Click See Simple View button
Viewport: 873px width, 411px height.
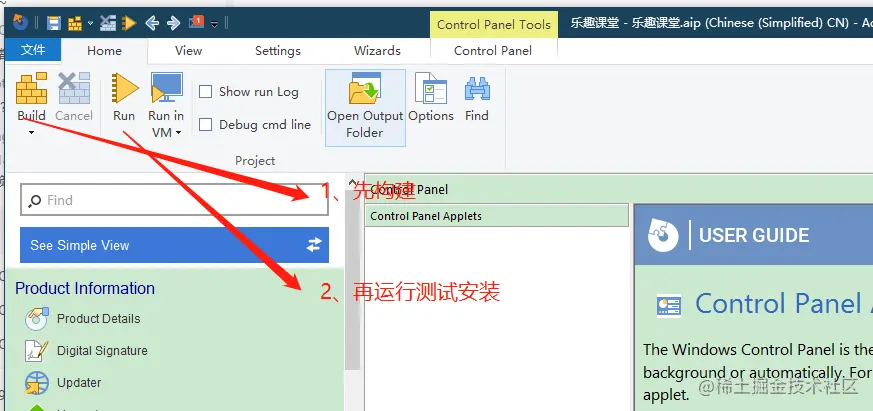[x=174, y=245]
